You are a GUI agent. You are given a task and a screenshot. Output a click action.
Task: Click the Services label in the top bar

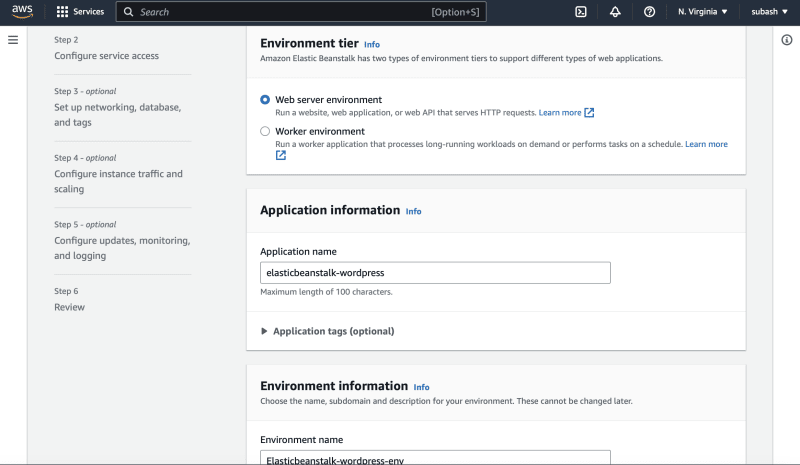(x=88, y=12)
